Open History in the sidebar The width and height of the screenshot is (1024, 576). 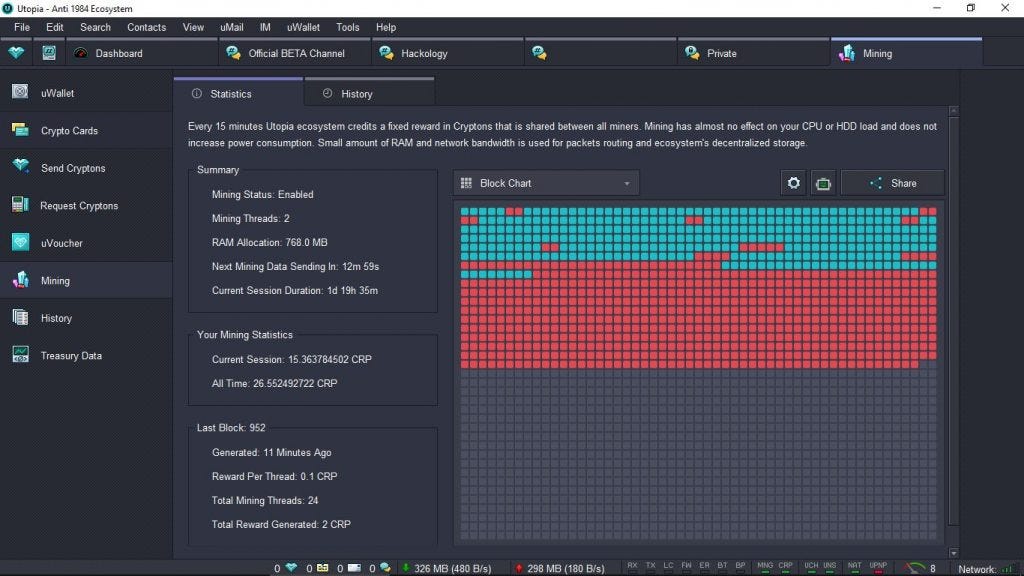86,318
